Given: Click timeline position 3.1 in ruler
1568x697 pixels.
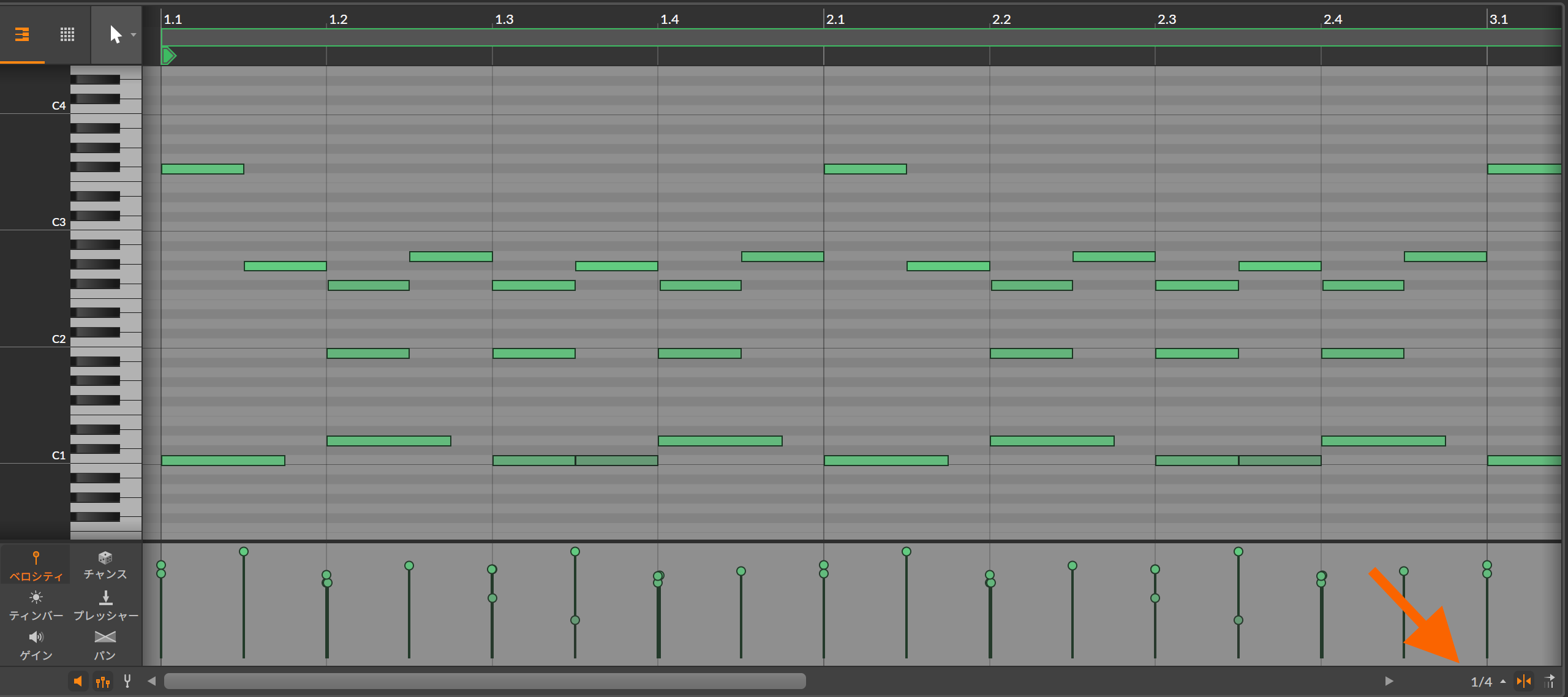Looking at the screenshot, I should 1499,20.
